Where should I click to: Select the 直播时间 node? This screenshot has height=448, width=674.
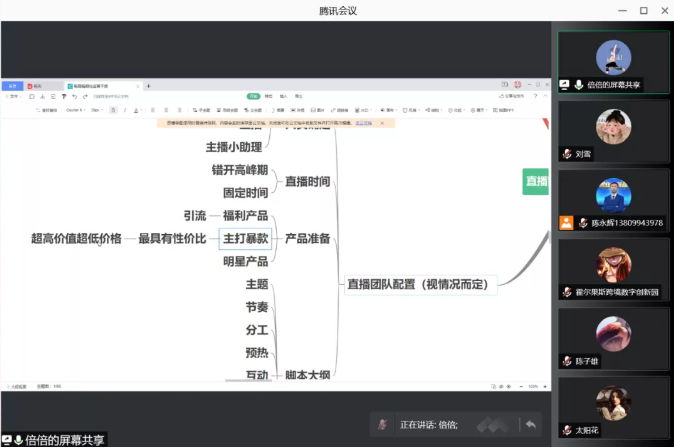308,181
